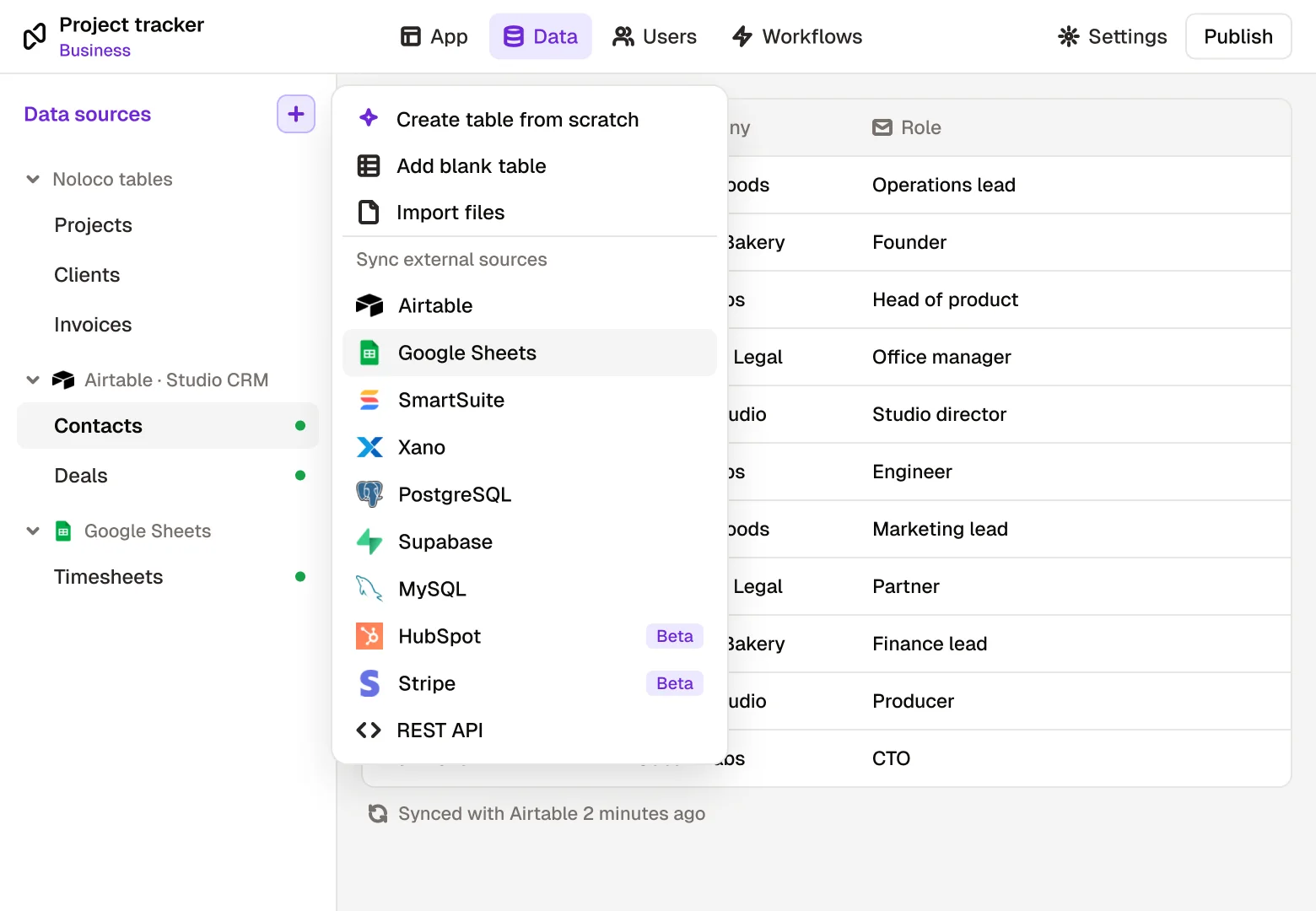Collapse the Noloco tables group
This screenshot has width=1316, height=911.
pyautogui.click(x=33, y=179)
